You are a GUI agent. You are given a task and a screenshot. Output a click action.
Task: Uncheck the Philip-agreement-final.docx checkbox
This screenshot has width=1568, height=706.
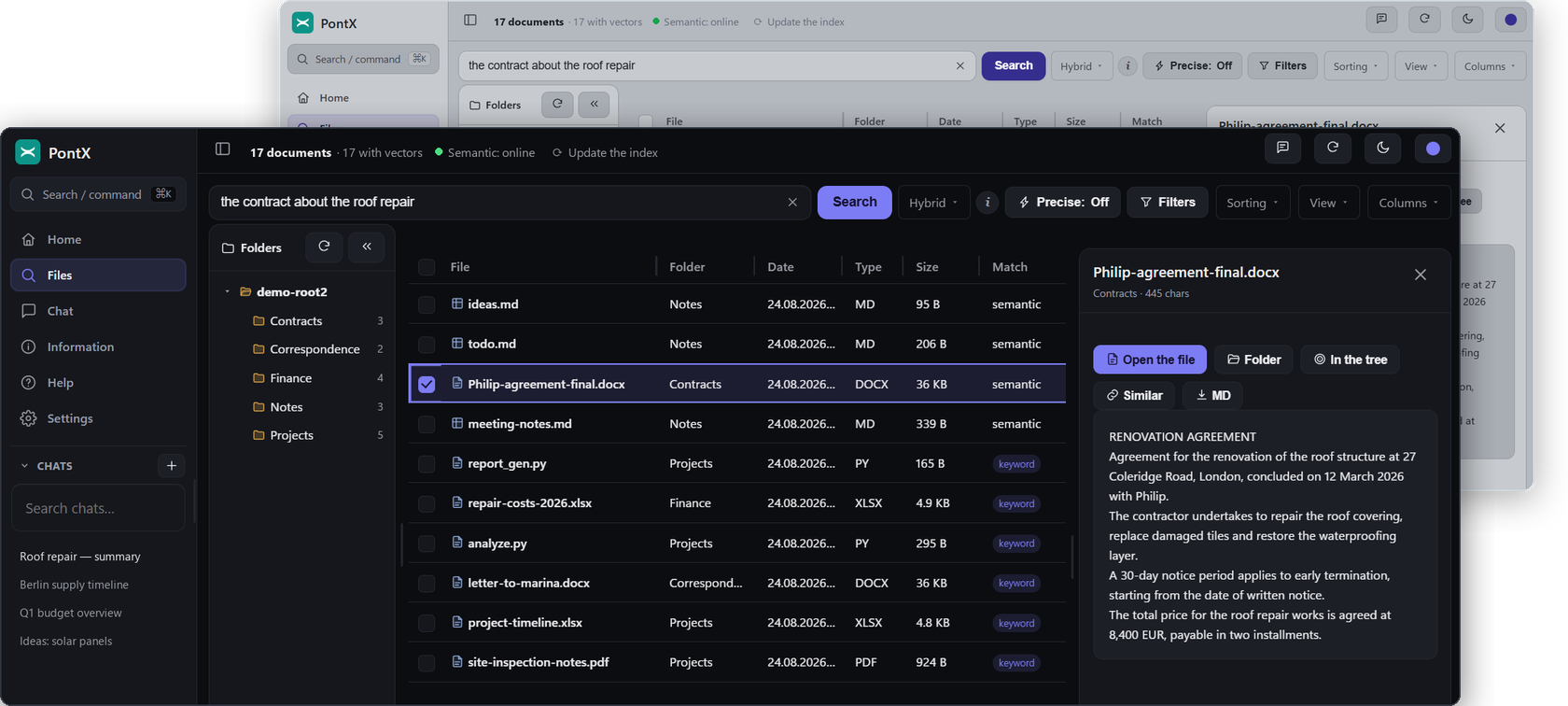427,384
